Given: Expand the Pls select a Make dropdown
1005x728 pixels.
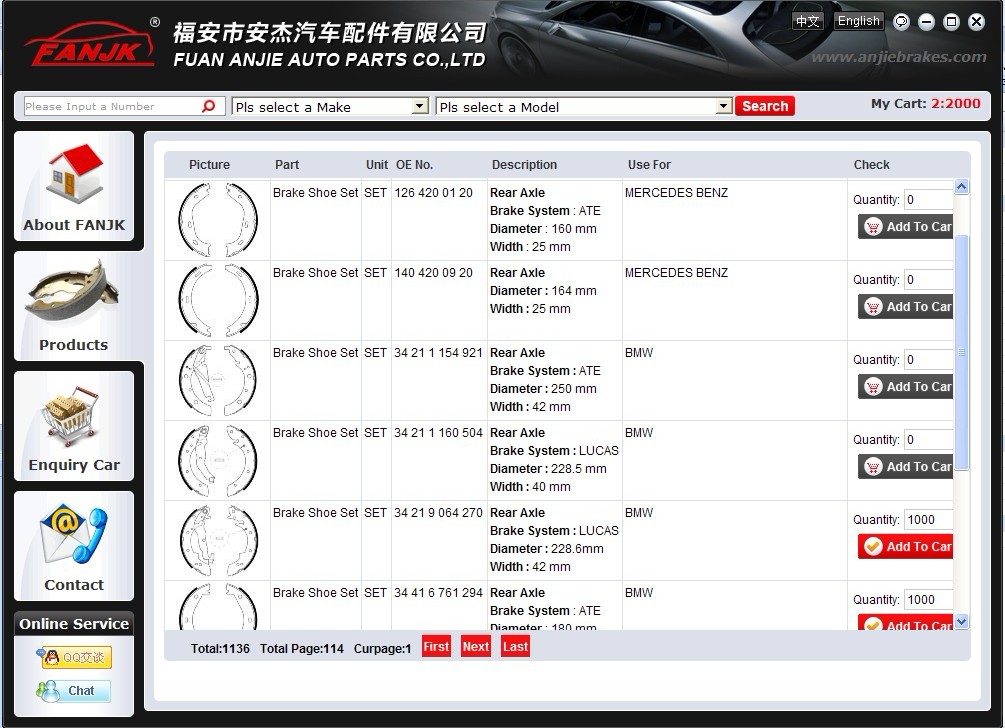Looking at the screenshot, I should tap(420, 106).
